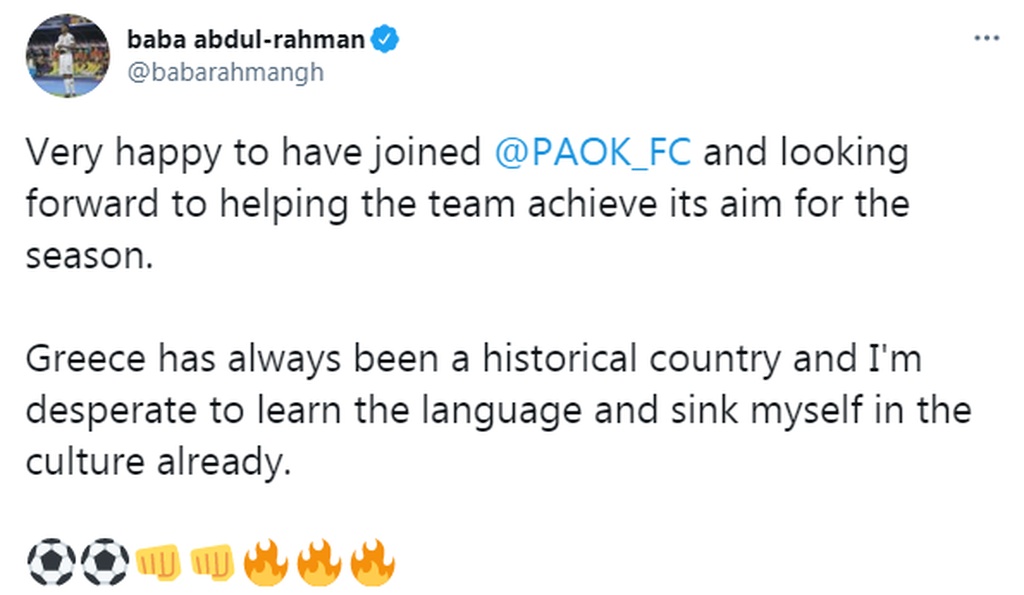Open the tweet's more options menu
Viewport: 1024px width, 595px height.
pos(986,38)
